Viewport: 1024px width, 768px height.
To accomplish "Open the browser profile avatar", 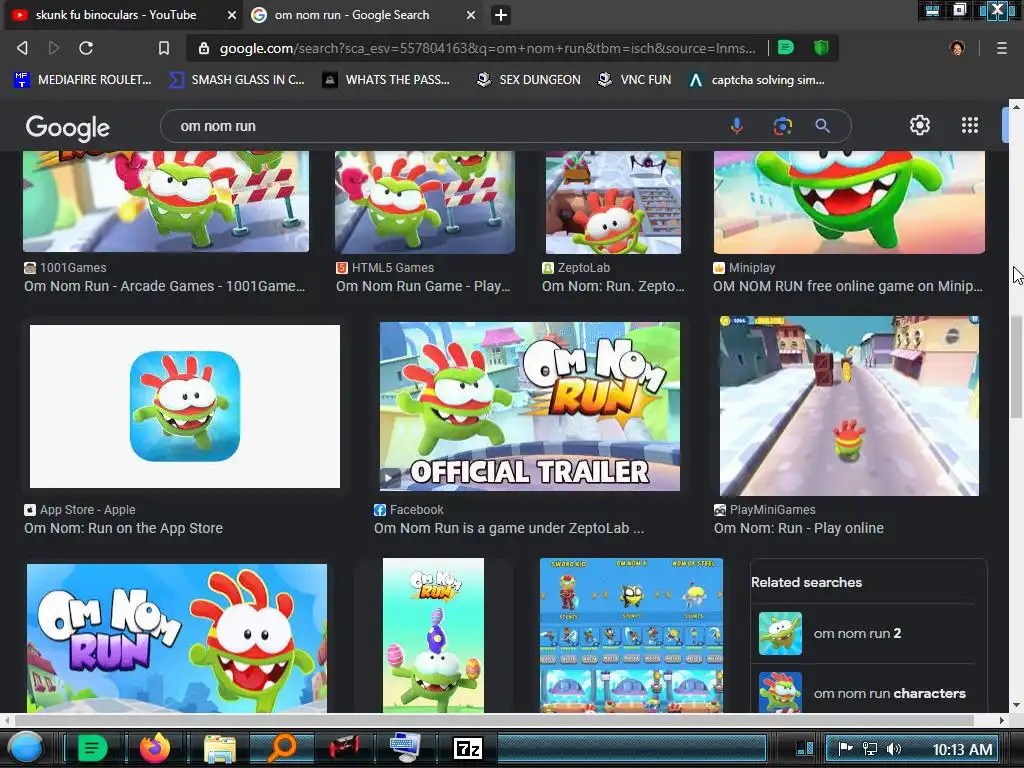I will pyautogui.click(x=957, y=48).
